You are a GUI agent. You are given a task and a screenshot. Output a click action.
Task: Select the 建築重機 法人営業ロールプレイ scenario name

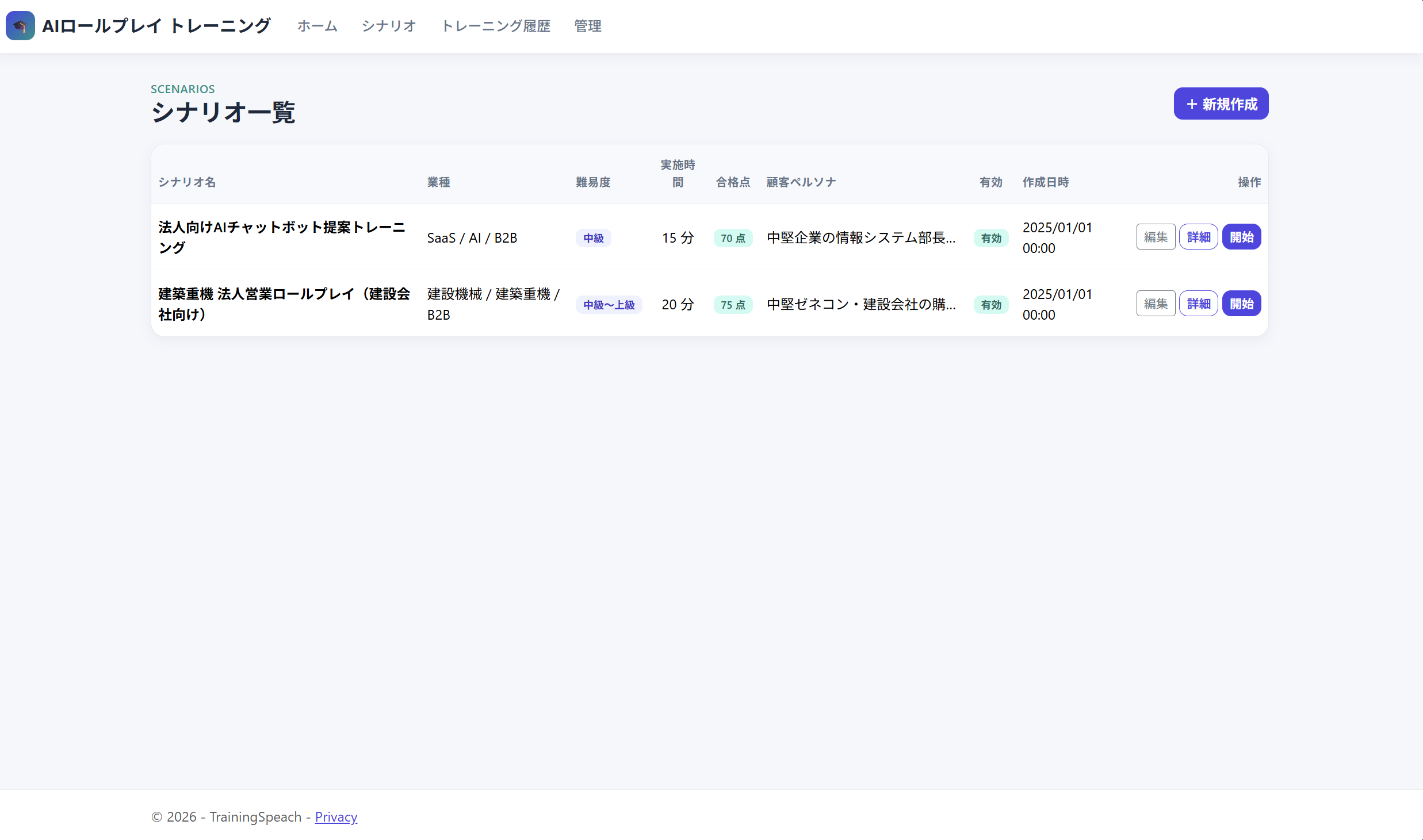coord(284,304)
